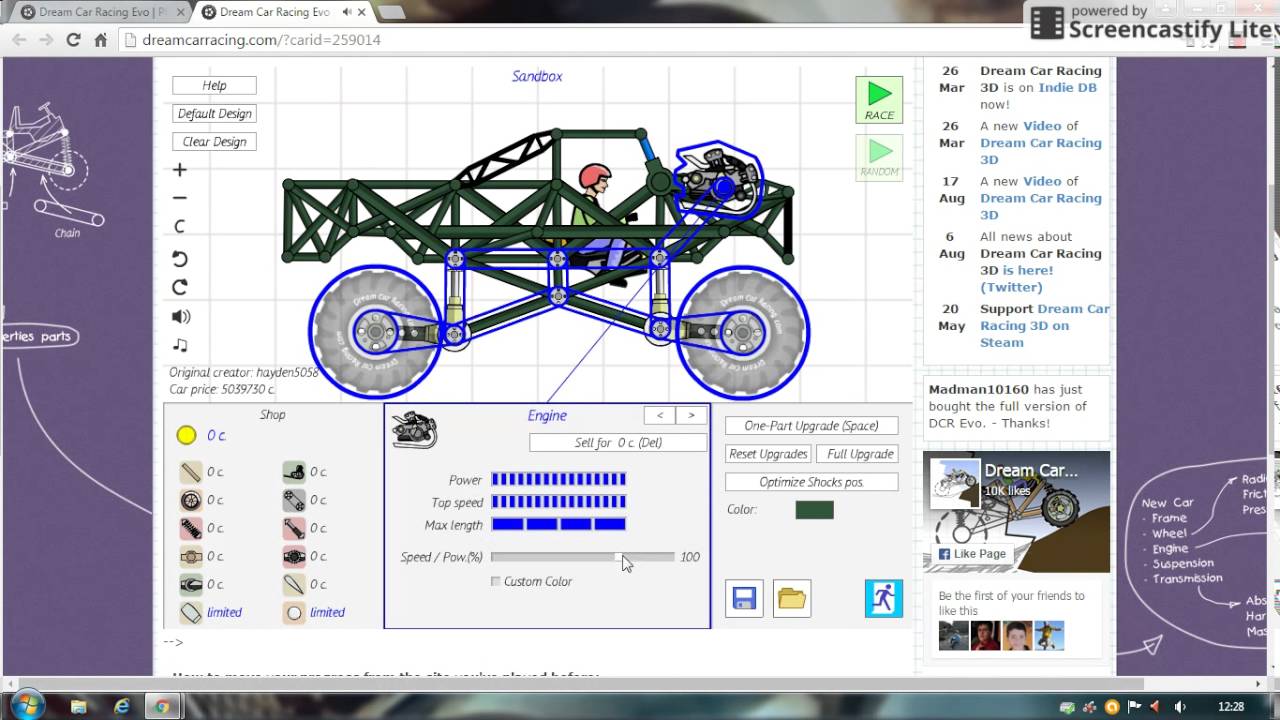
Task: Select the rear left wheel on car
Action: pyautogui.click(x=375, y=331)
